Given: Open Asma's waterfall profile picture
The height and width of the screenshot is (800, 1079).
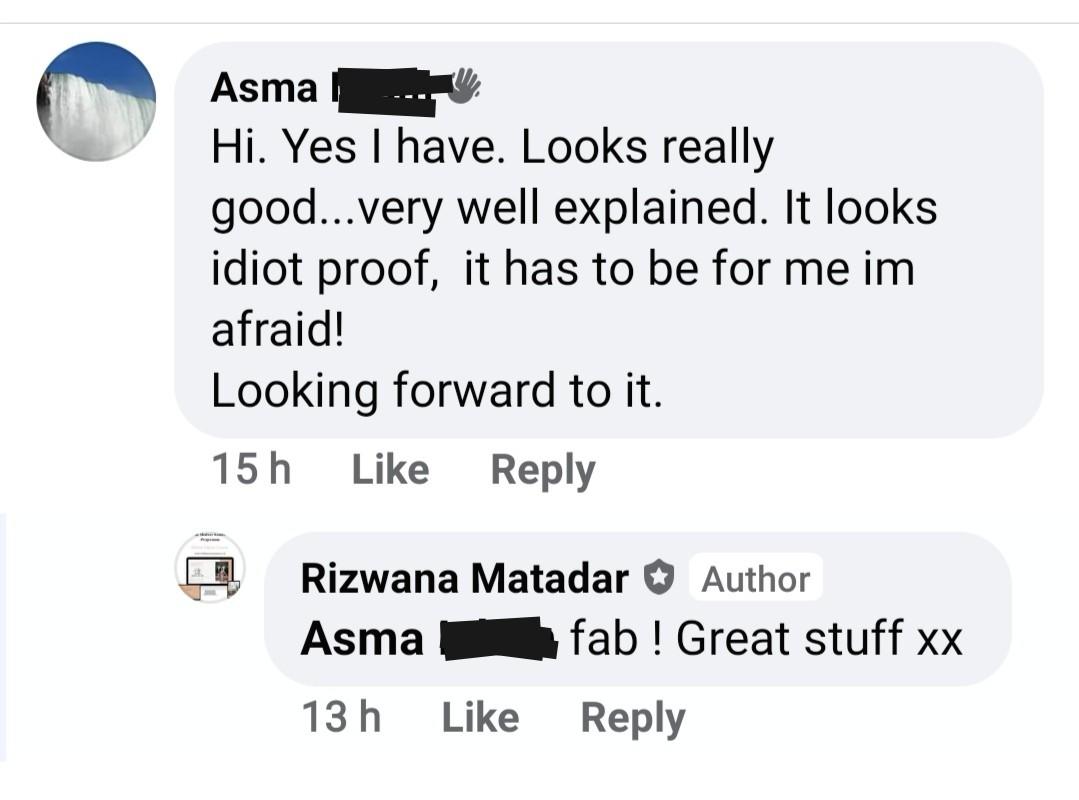Looking at the screenshot, I should (96, 101).
